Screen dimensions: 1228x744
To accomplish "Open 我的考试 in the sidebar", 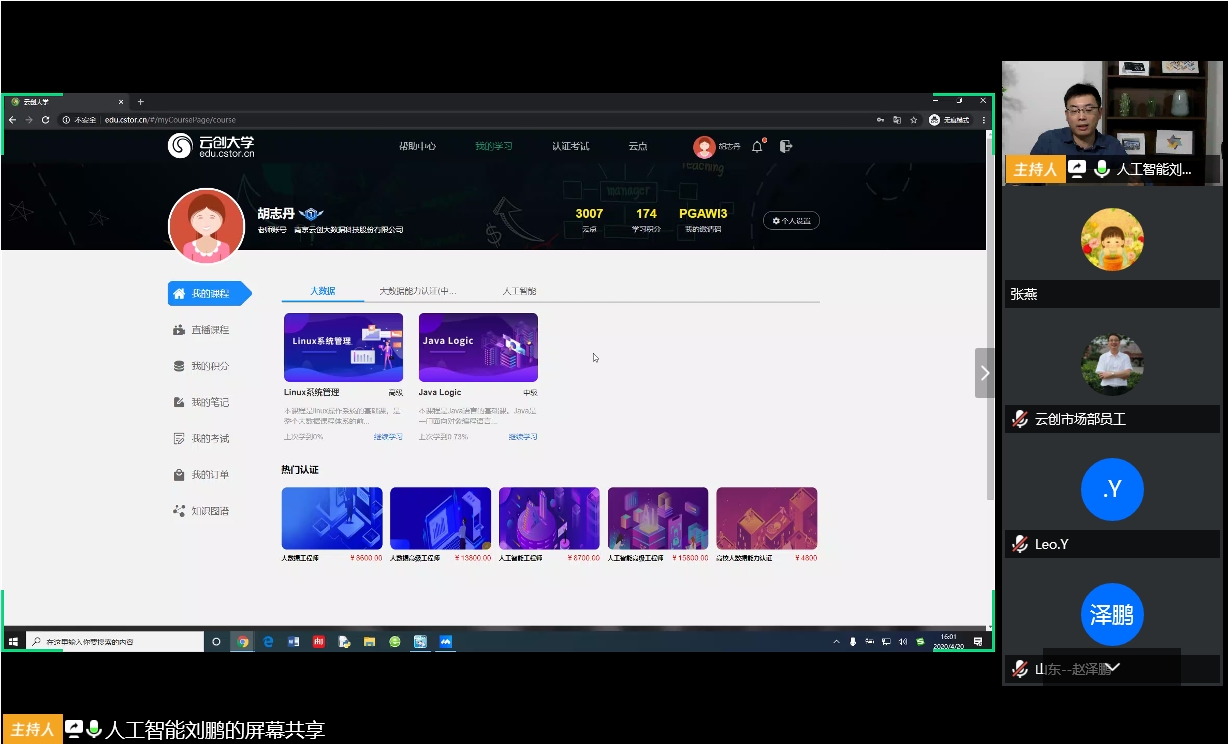I will 209,438.
